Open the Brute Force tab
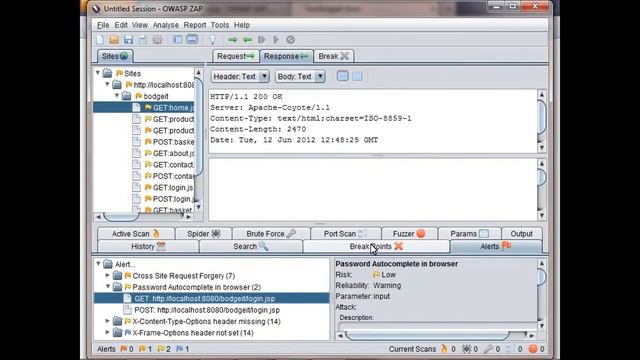Viewport: 640px width, 360px height. (271, 234)
